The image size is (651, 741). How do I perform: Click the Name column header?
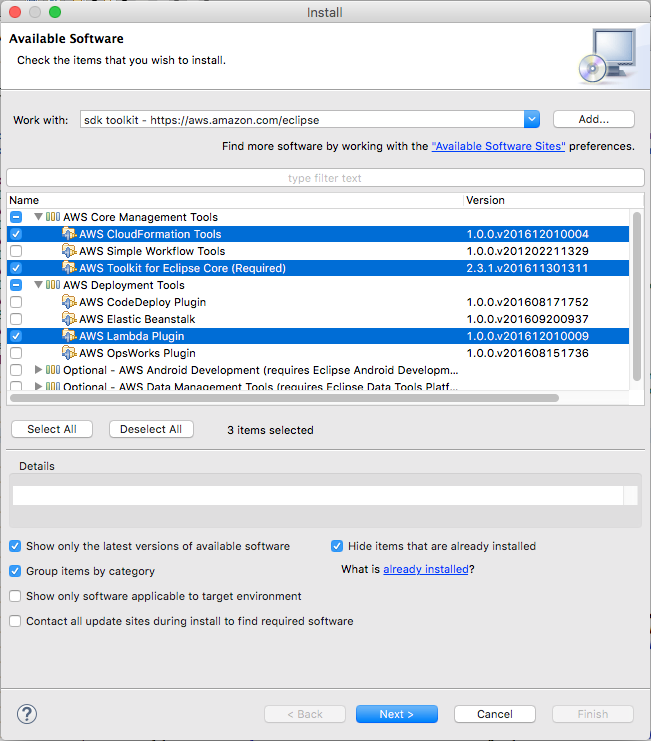(235, 200)
